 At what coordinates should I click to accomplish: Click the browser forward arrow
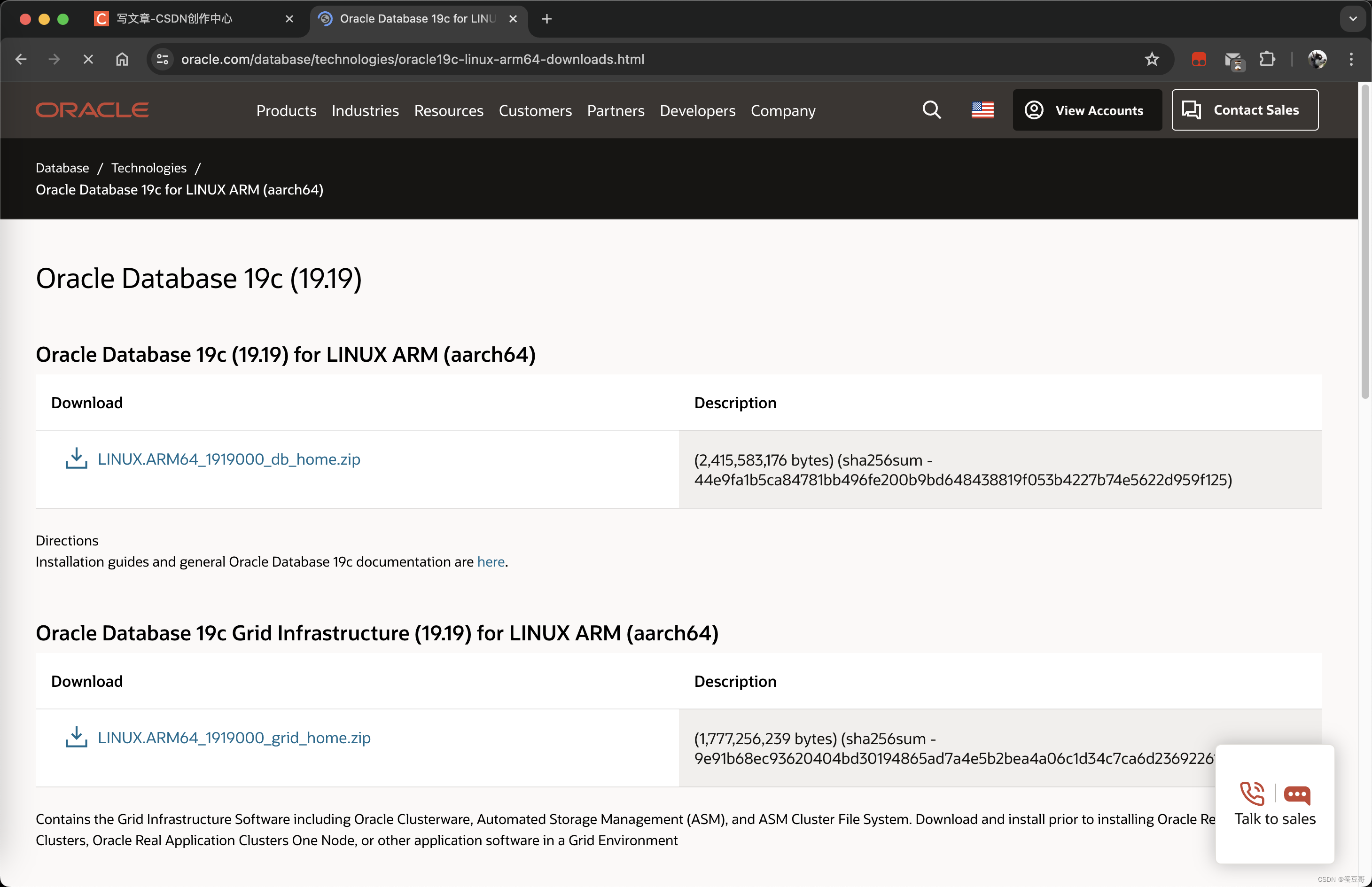click(54, 59)
